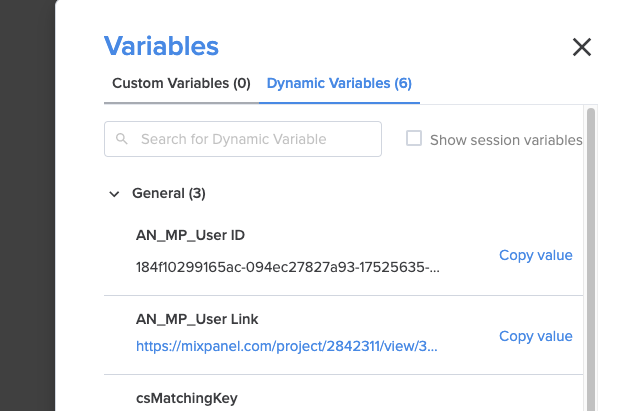
Task: Select the Dynamic Variables (6) tab
Action: [339, 83]
